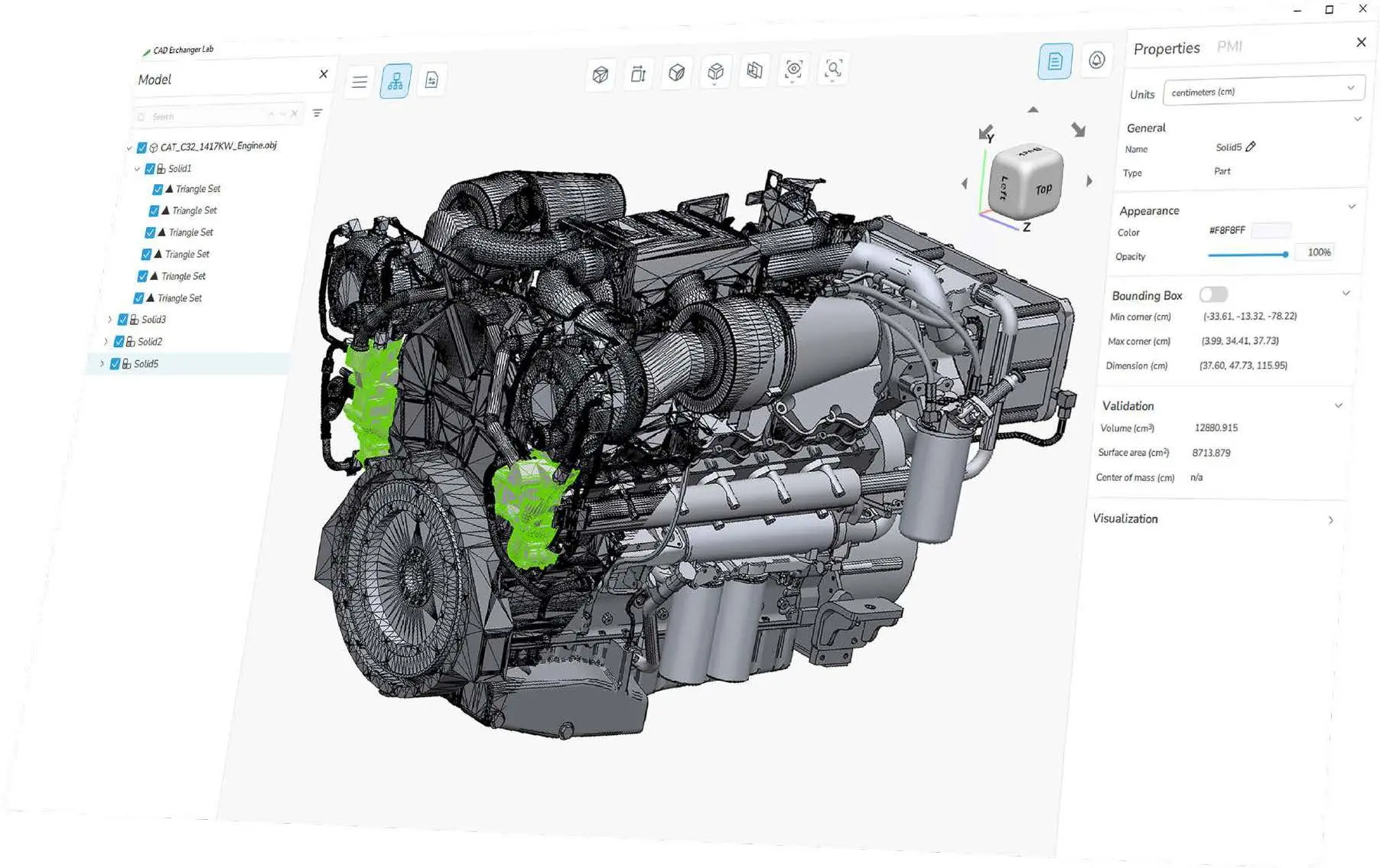Image resolution: width=1380 pixels, height=868 pixels.
Task: Click the volume value 12880.915
Action: [x=1216, y=428]
